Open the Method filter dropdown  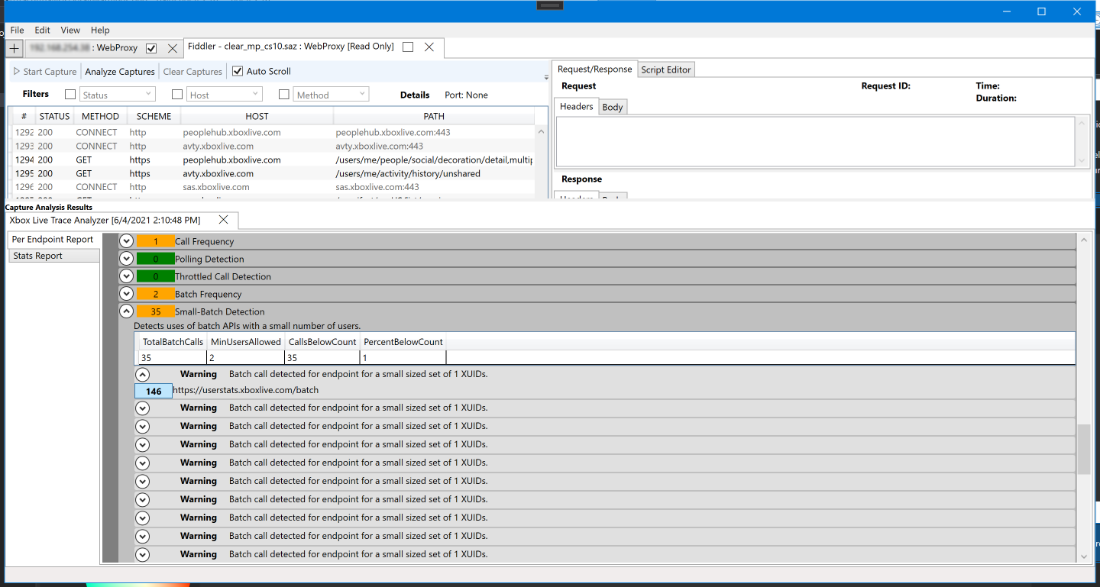tap(331, 95)
